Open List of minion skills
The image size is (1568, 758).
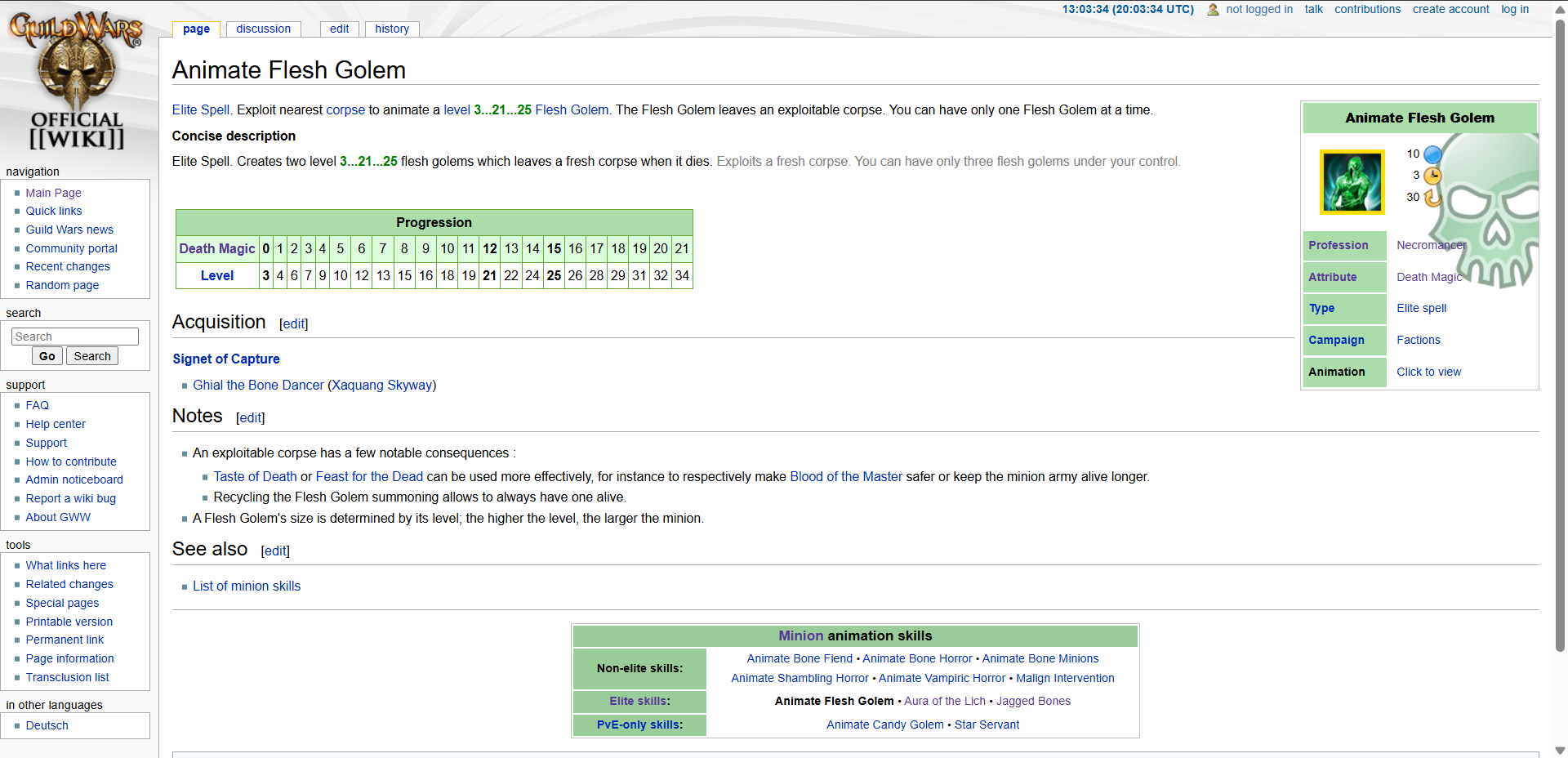coord(247,586)
